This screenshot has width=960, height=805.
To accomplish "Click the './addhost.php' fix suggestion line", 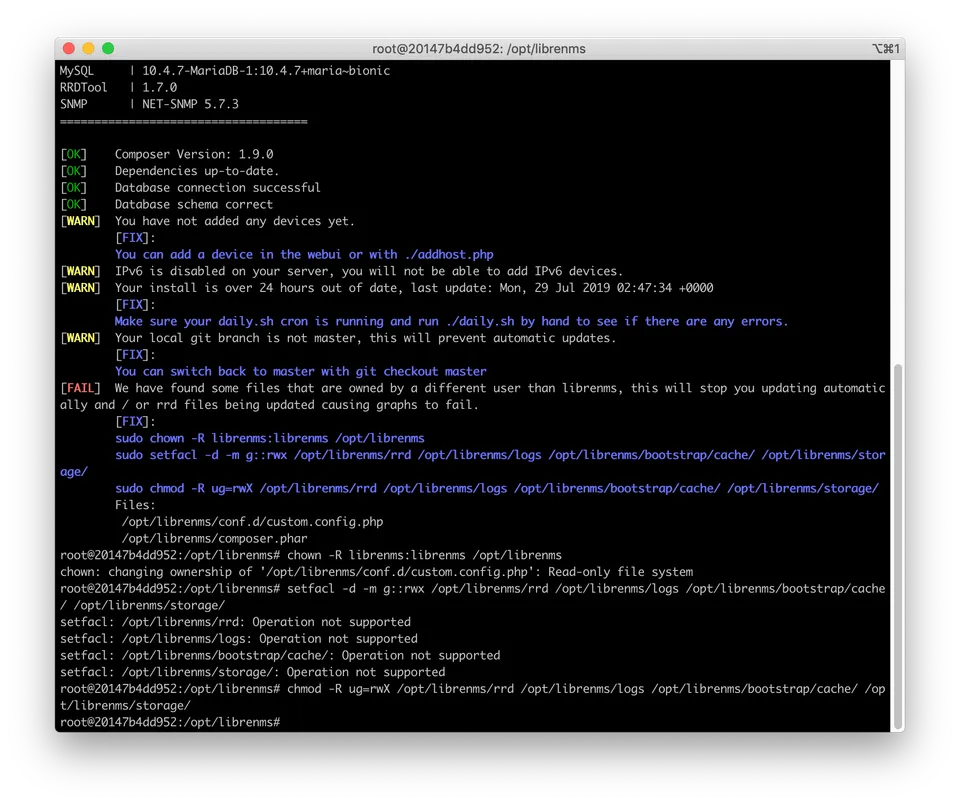I will click(x=304, y=255).
